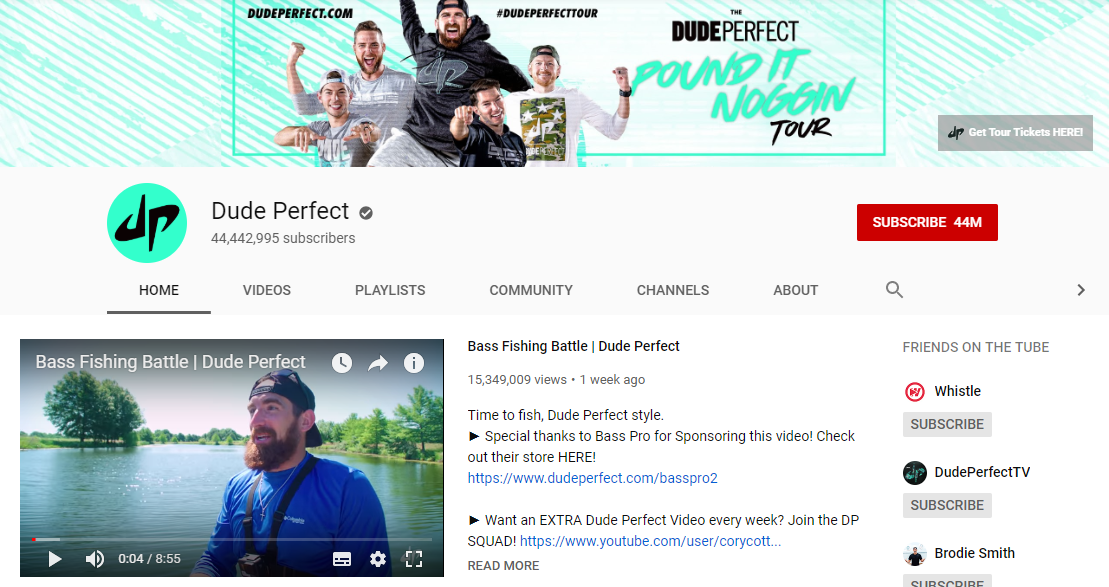Click the Share arrow icon on video
The image size is (1109, 587).
378,364
